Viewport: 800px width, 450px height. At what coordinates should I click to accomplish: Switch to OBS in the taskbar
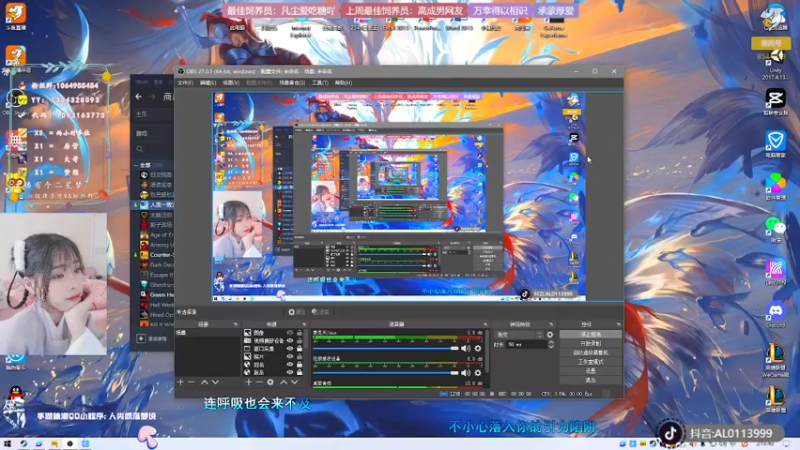[x=70, y=444]
